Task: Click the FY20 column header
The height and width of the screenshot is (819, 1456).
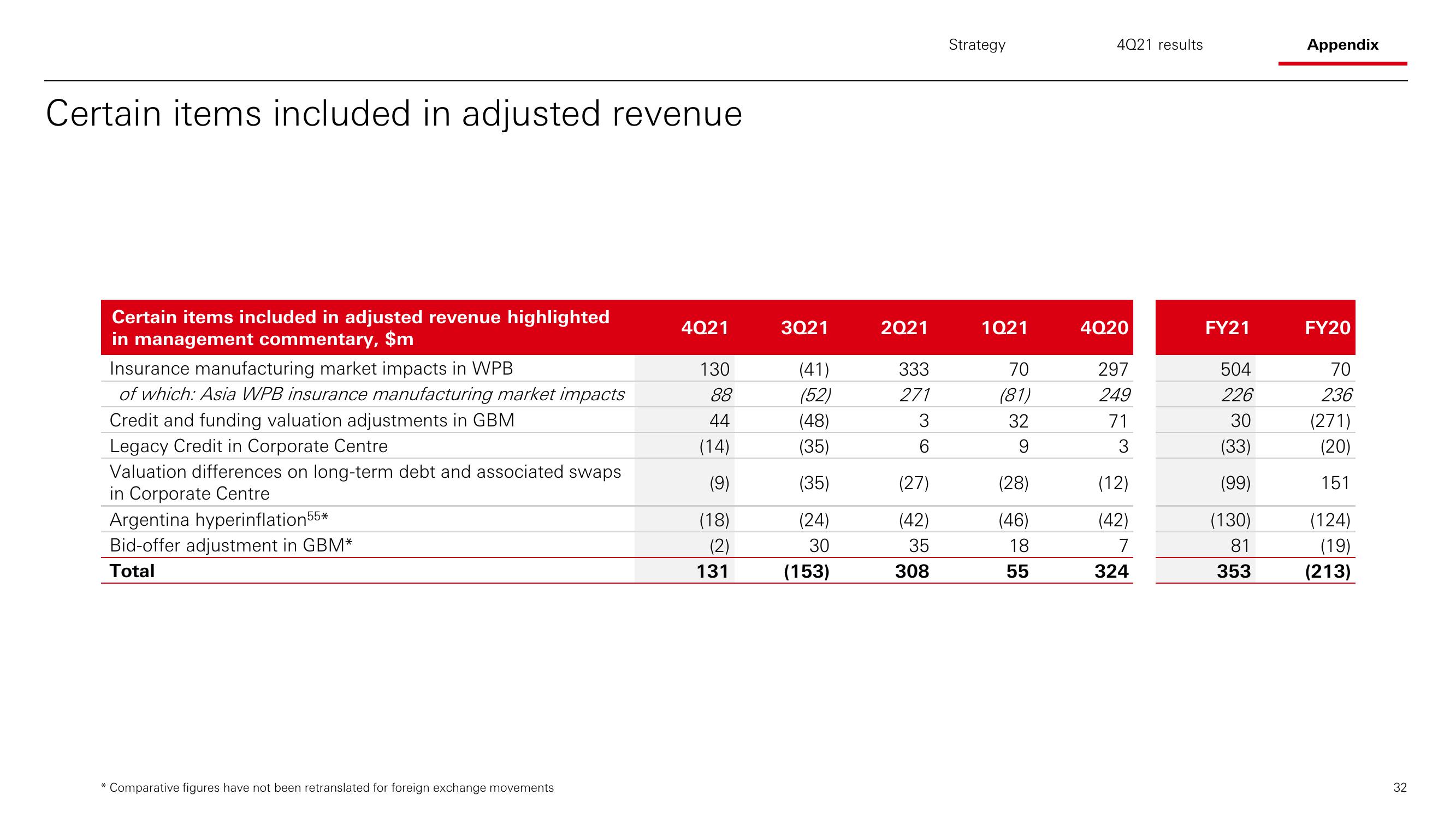Action: tap(1327, 328)
